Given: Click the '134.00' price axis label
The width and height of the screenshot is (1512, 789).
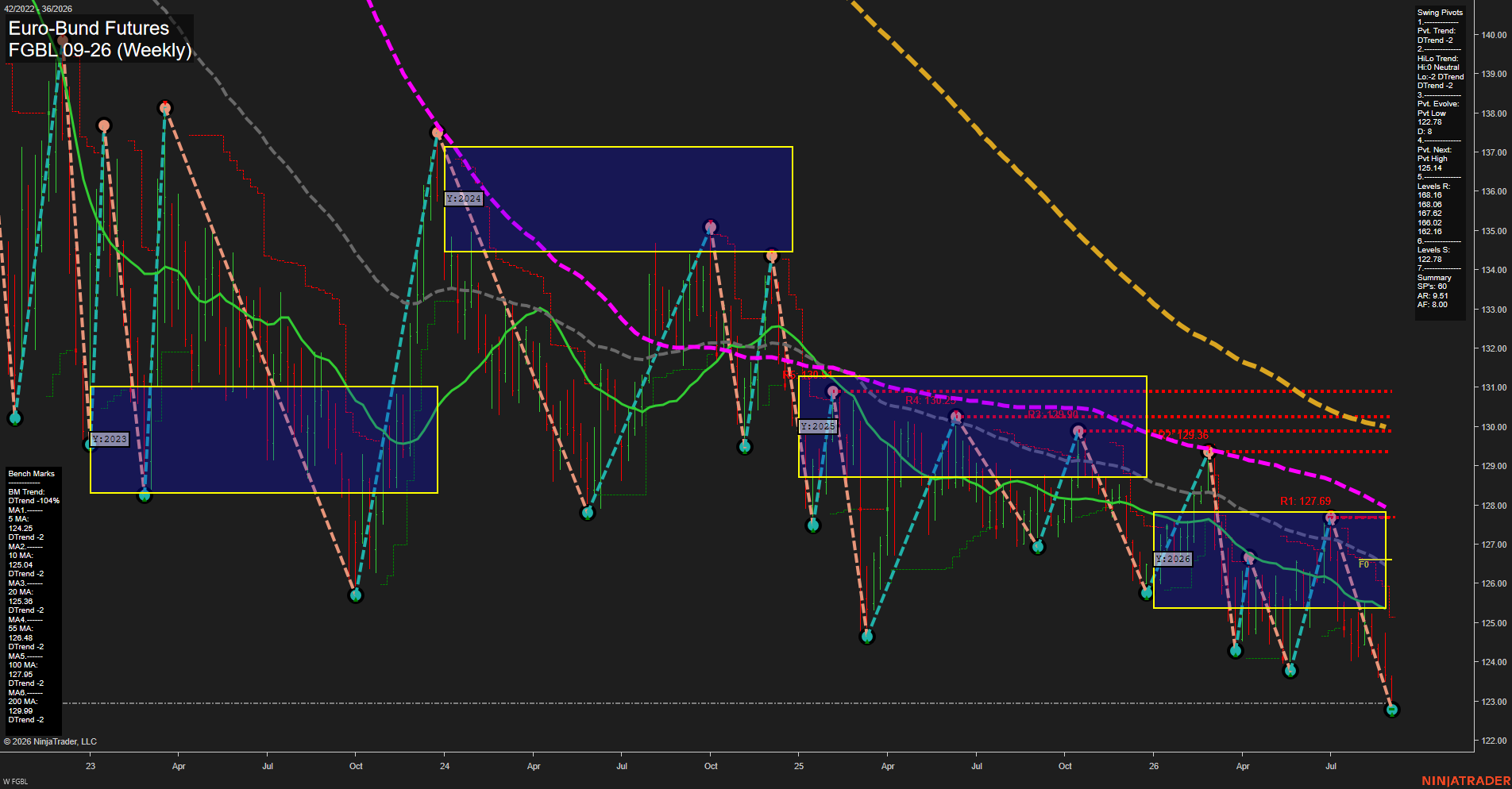Looking at the screenshot, I should [1494, 270].
